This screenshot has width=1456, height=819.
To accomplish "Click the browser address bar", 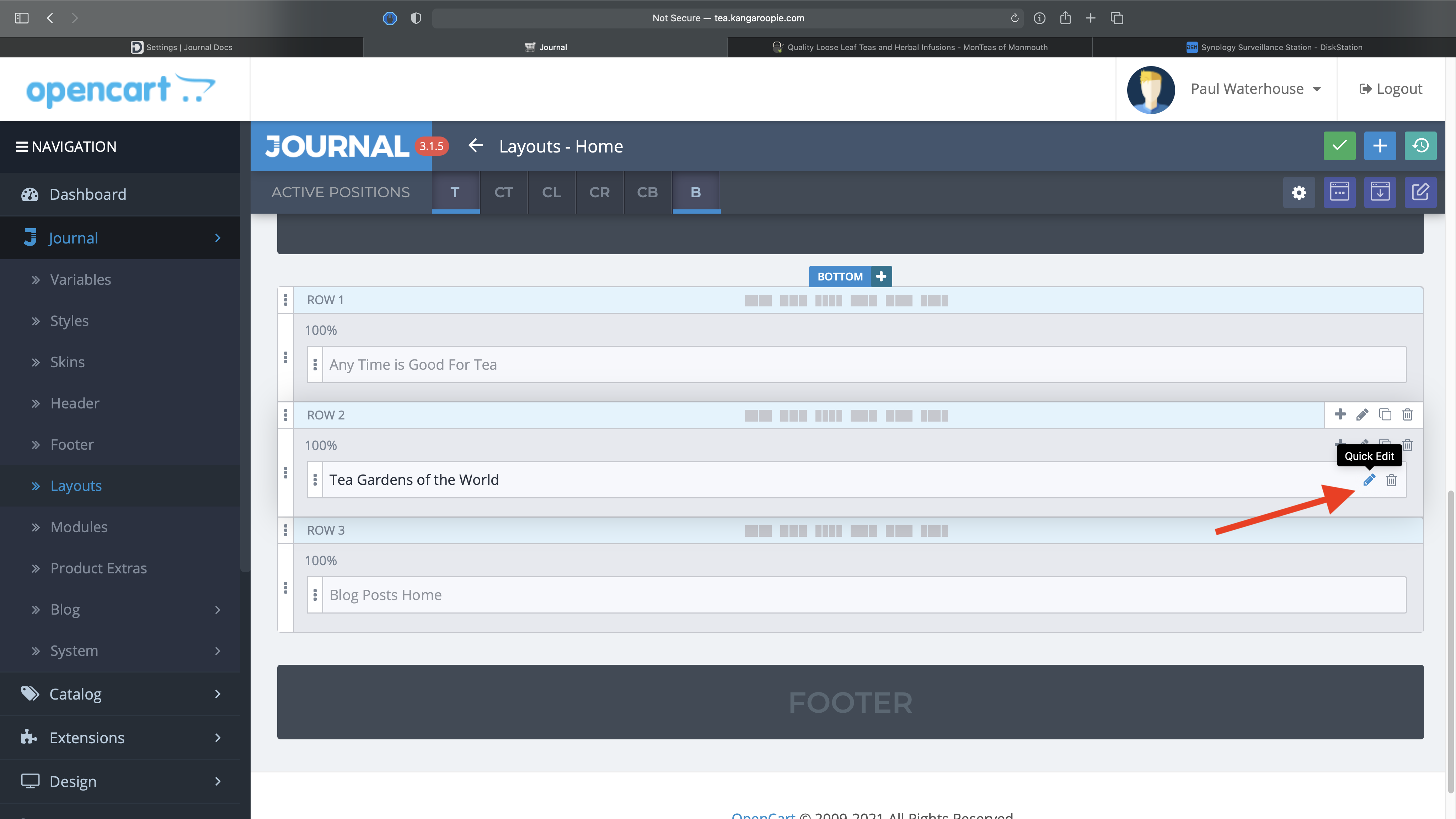I will coord(727,18).
